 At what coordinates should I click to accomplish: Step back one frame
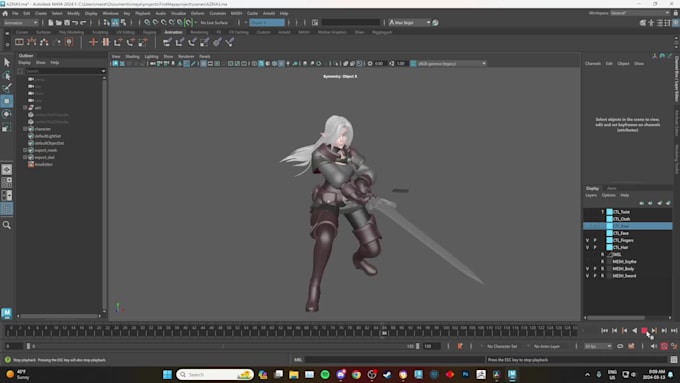click(615, 331)
